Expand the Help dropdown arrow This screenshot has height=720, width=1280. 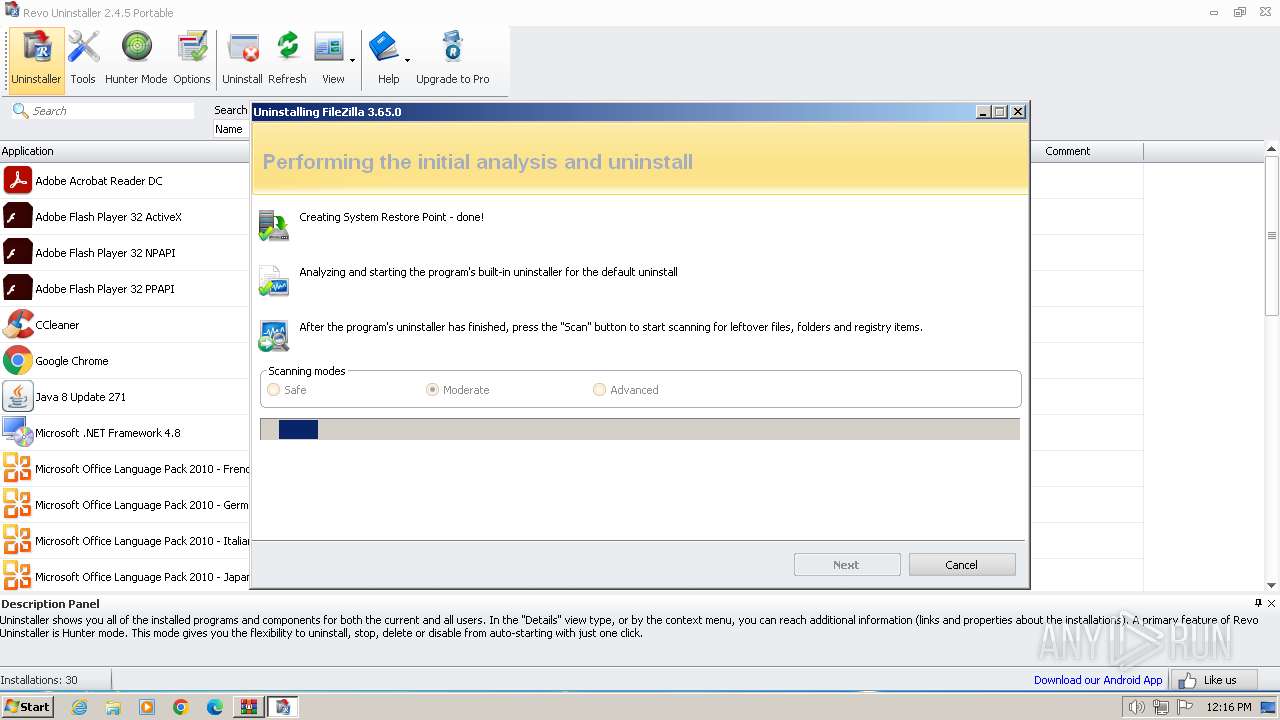point(407,60)
